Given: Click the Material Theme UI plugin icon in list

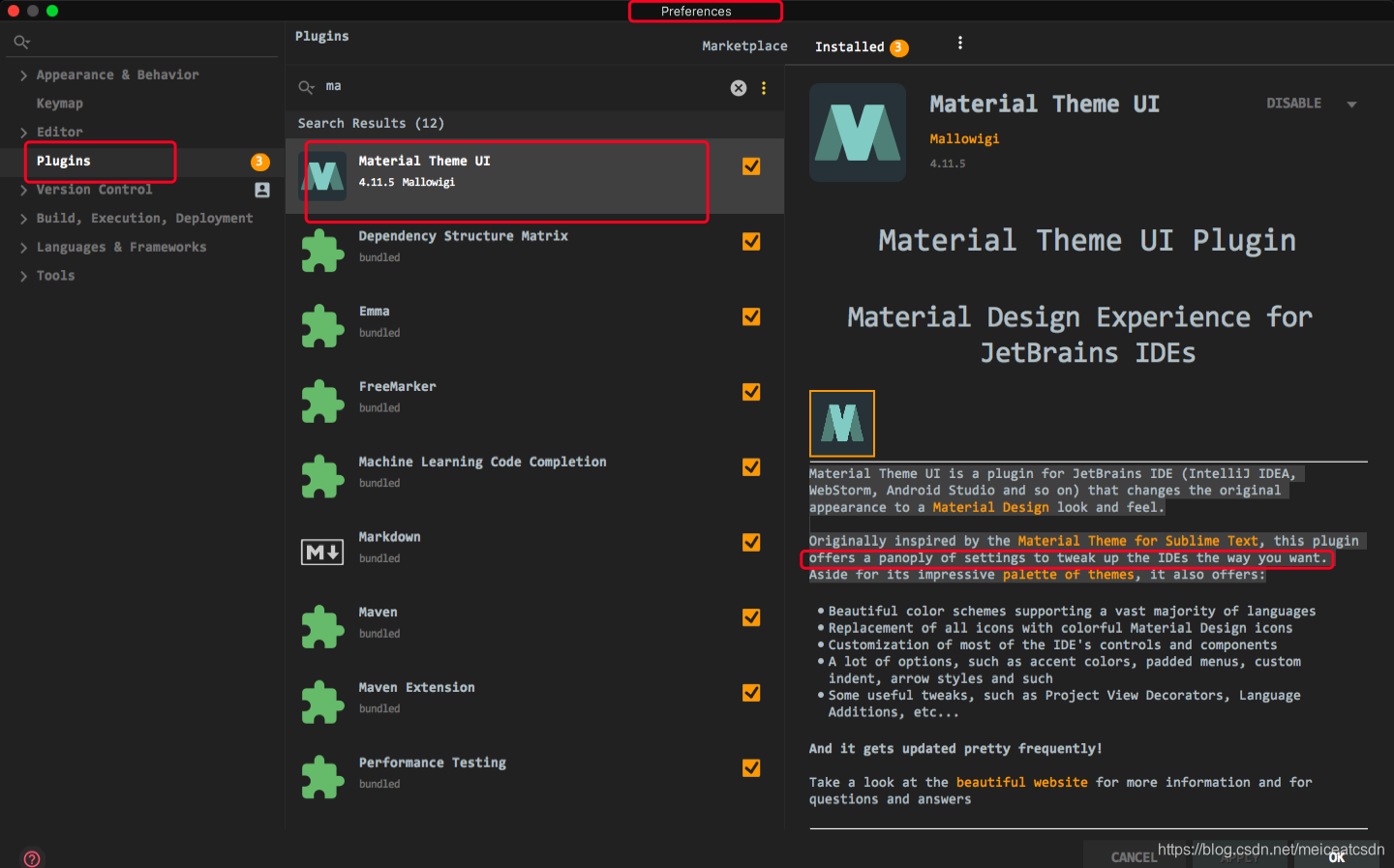Looking at the screenshot, I should point(323,176).
